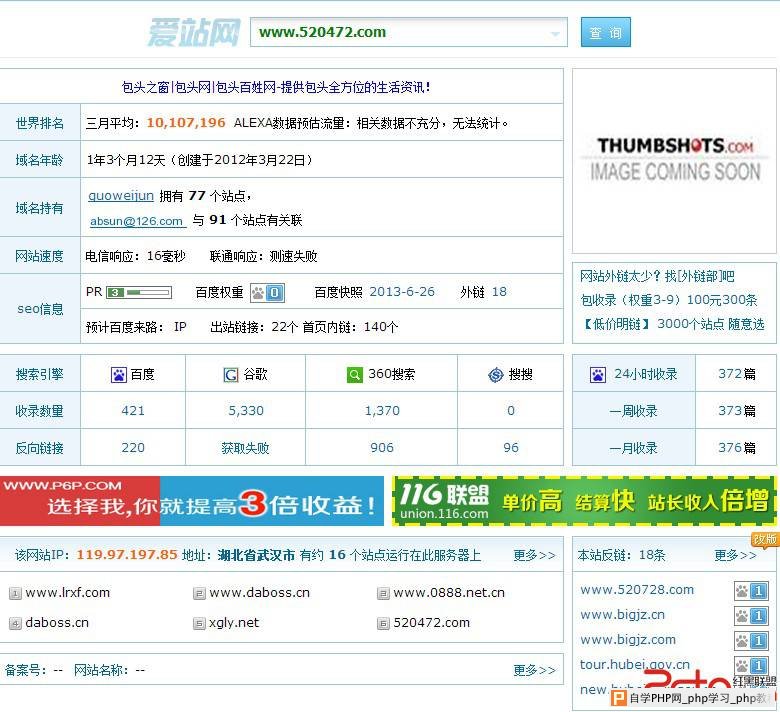Open Baidu snapshot date 2013-6-26

(x=402, y=292)
